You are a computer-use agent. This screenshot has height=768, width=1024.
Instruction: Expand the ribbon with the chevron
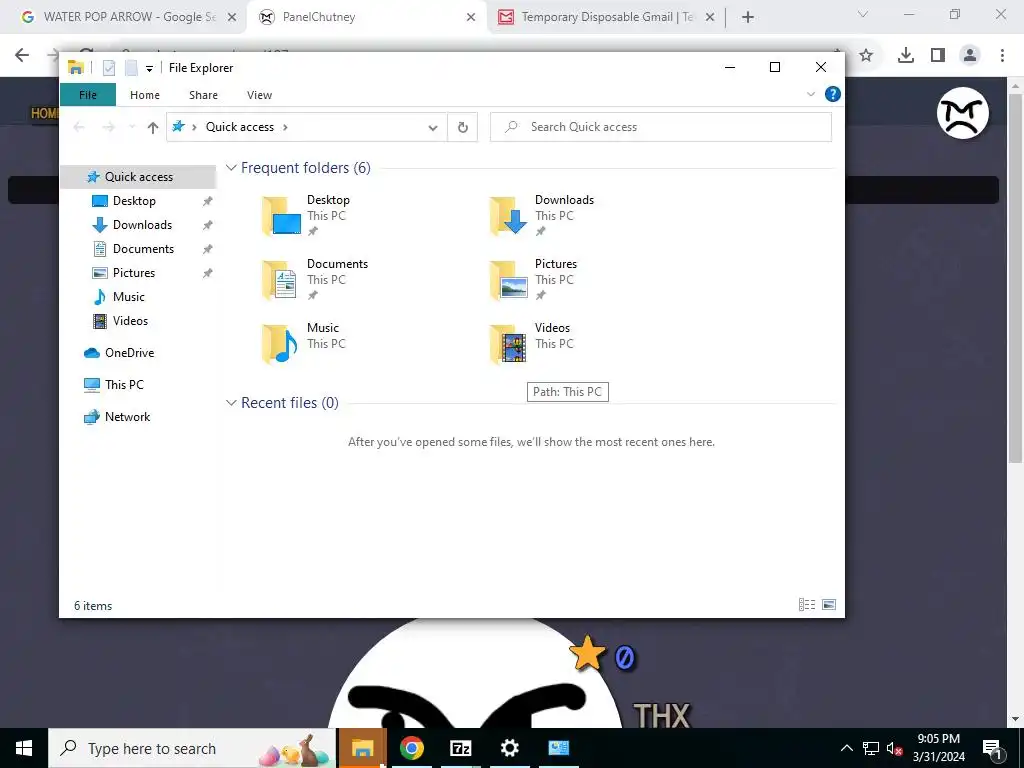[x=810, y=94]
